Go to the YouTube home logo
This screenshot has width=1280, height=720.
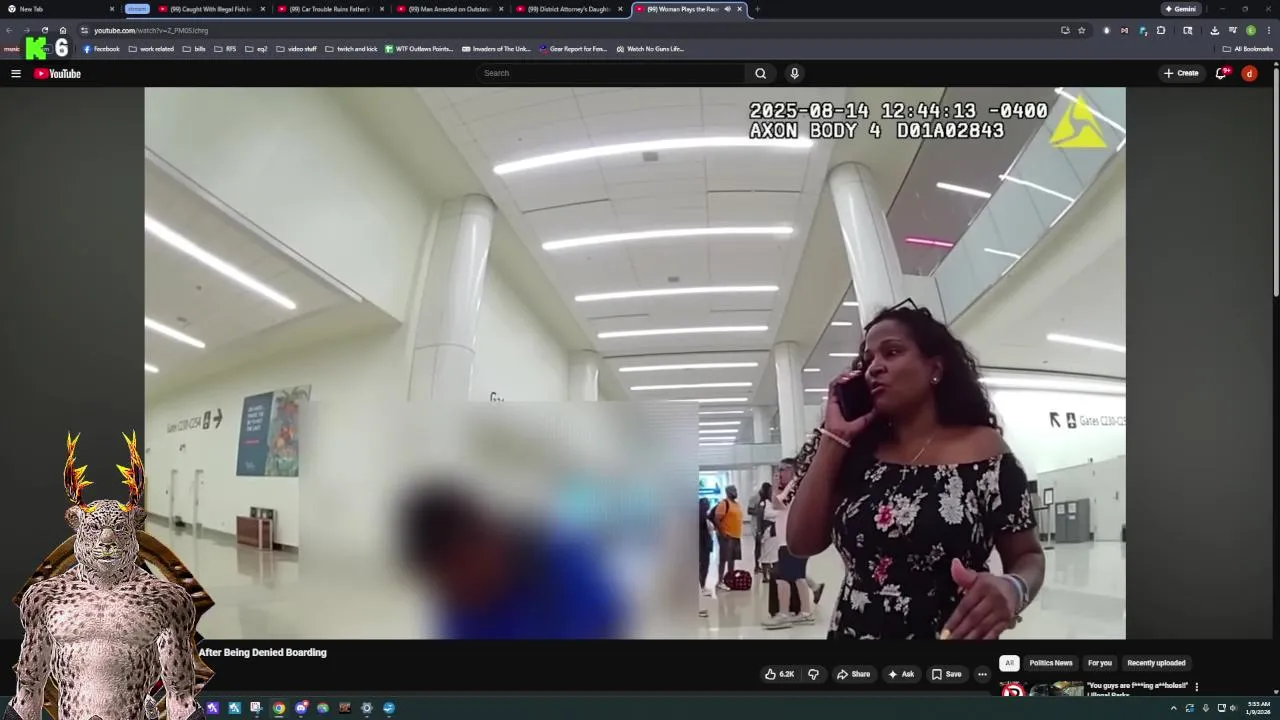[57, 73]
